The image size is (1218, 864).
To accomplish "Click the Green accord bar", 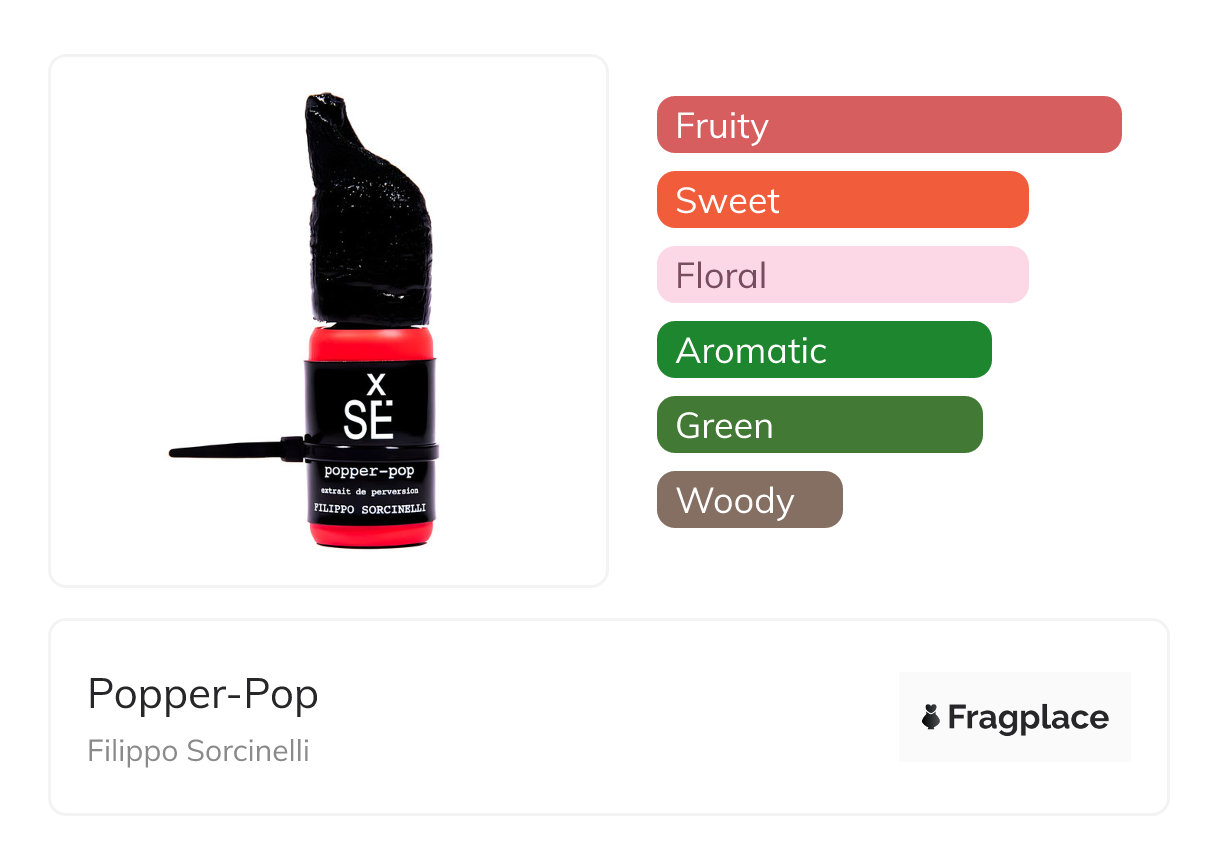I will click(820, 425).
